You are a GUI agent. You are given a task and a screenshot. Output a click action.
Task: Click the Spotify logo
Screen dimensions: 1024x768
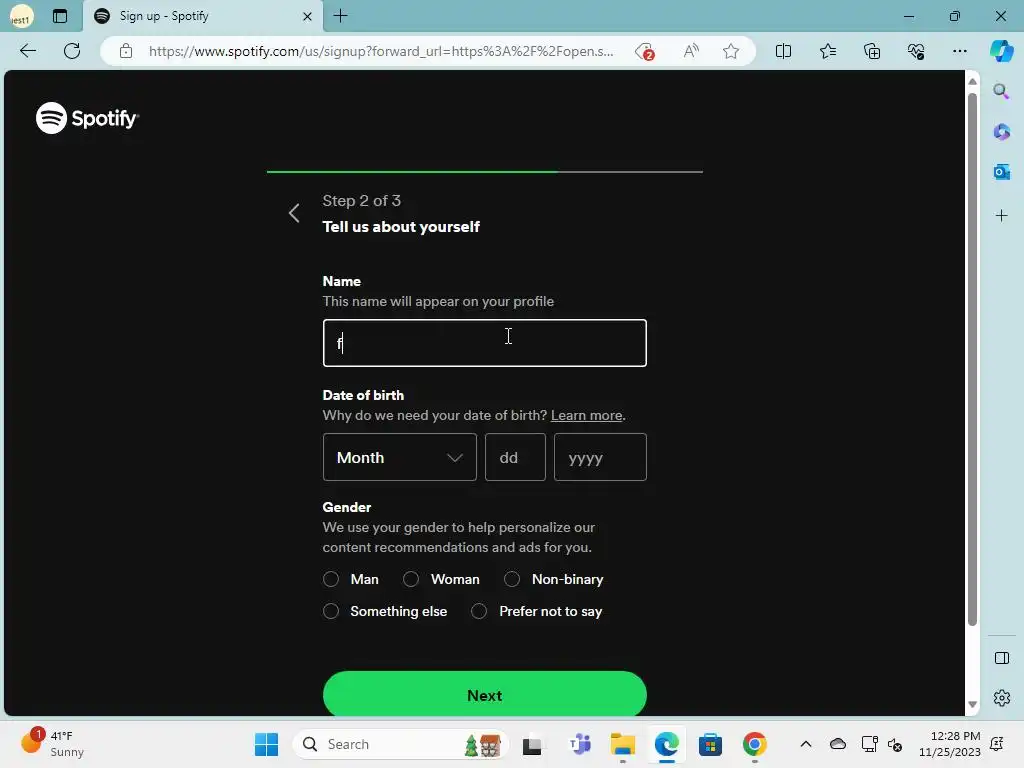[88, 118]
